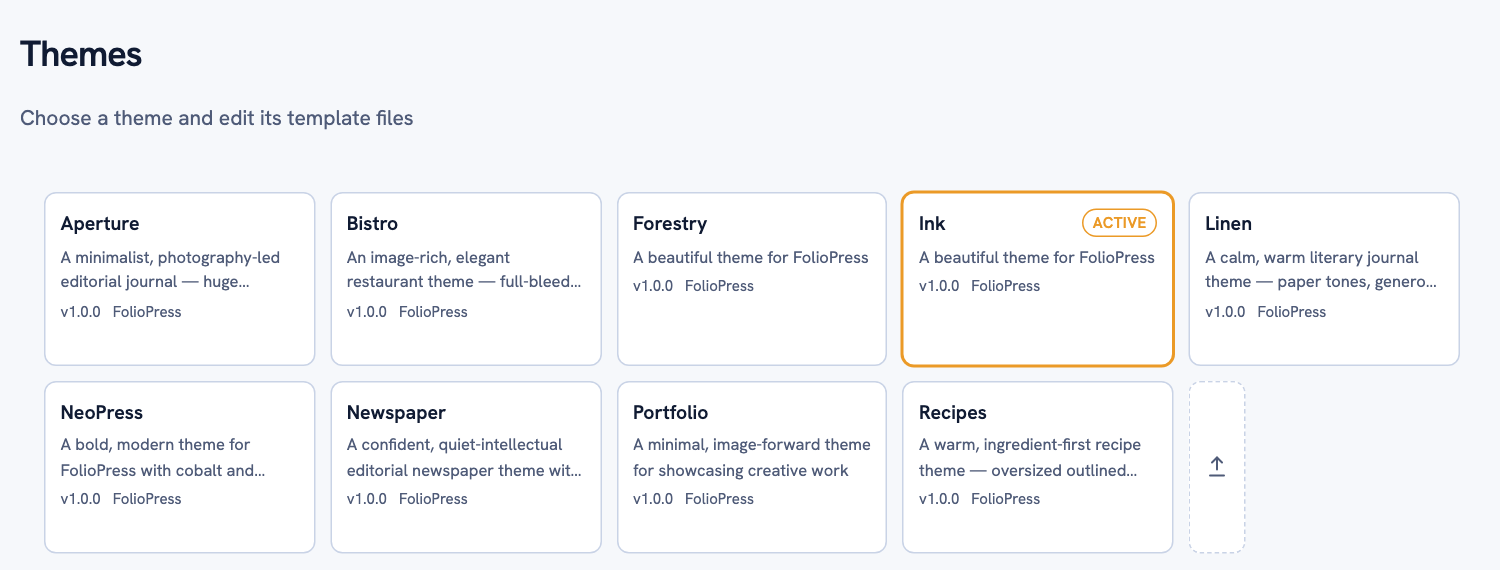
Task: Click NeoPress description 'A bold, modern theme for'
Action: point(156,444)
